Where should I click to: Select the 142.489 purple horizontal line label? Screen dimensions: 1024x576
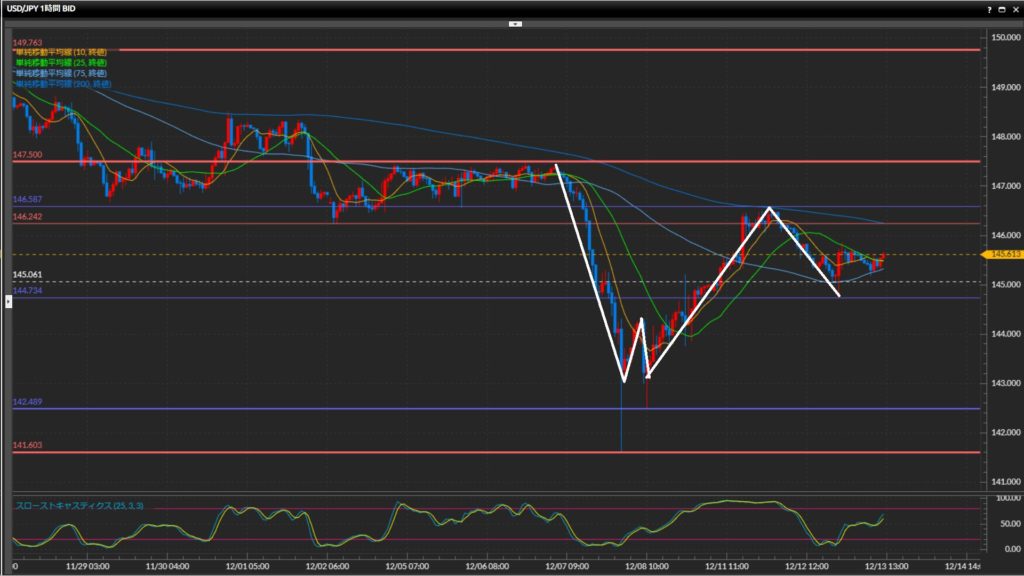click(x=27, y=401)
